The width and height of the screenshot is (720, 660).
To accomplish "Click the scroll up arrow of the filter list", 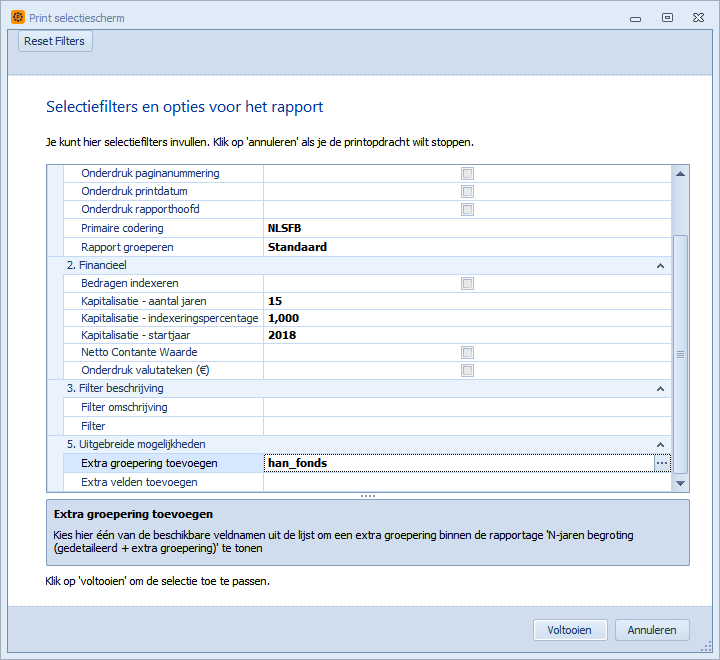I will point(681,174).
